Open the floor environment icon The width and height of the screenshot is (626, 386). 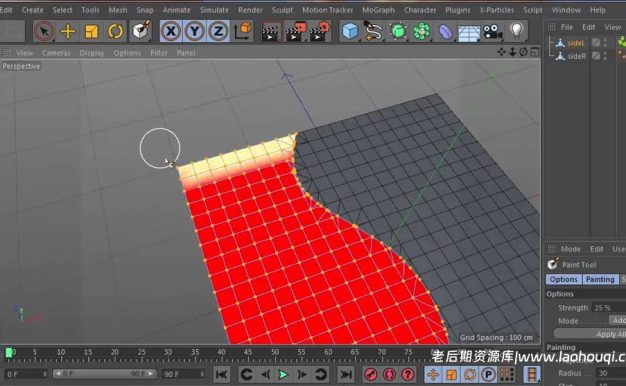pos(469,33)
